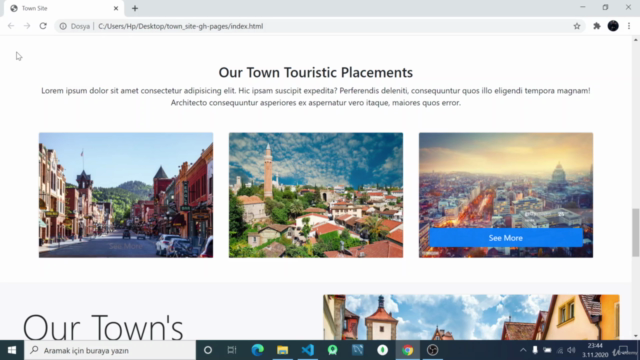Screen dimensions: 640x360
Task: Restore down the Chrome window
Action: [x=605, y=7]
